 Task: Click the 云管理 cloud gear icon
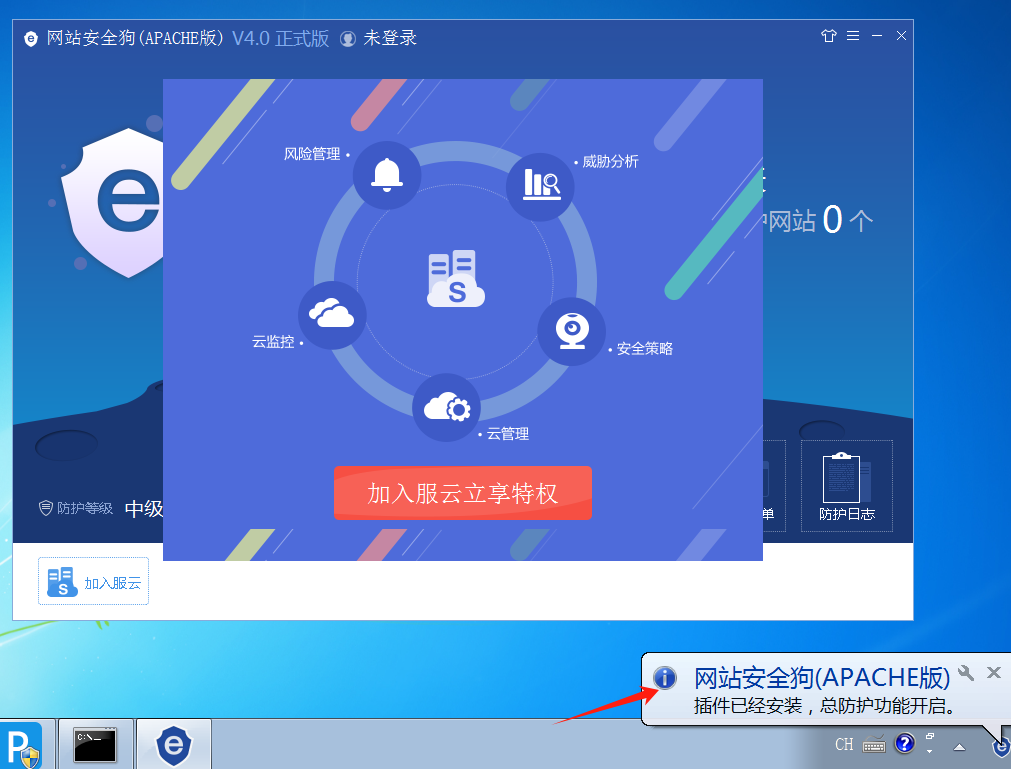pos(447,407)
